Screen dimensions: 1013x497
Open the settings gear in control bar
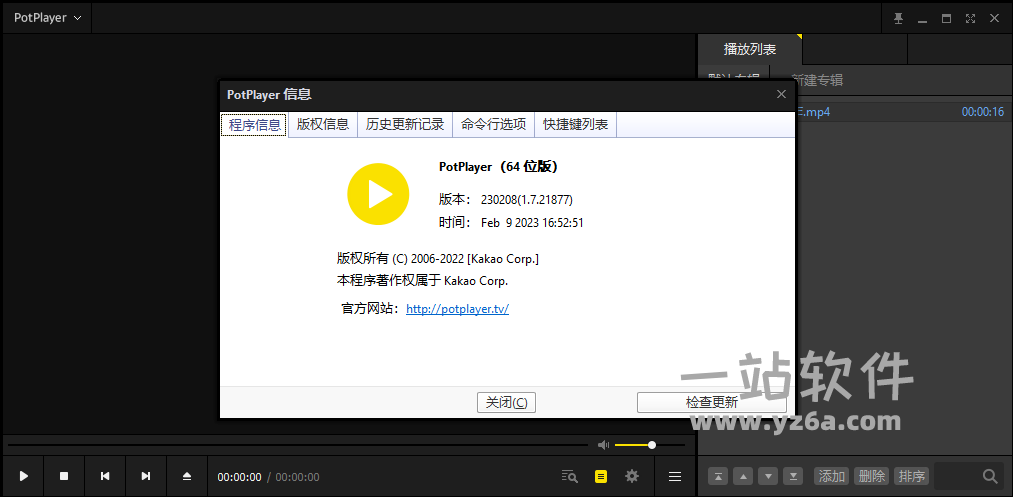point(632,476)
